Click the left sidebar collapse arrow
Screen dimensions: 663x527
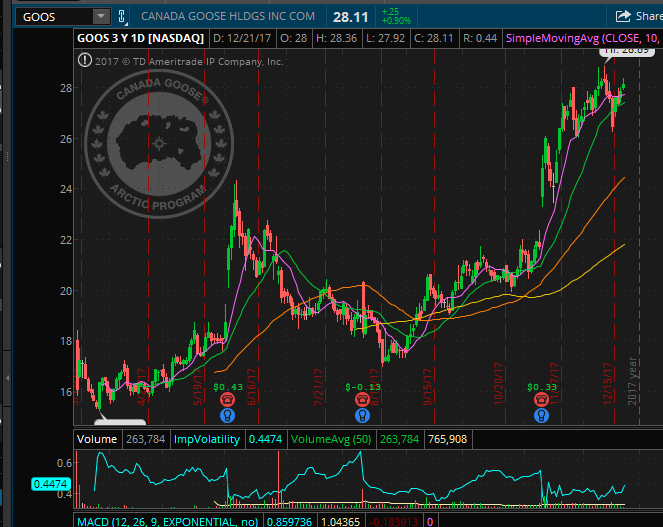(7, 378)
